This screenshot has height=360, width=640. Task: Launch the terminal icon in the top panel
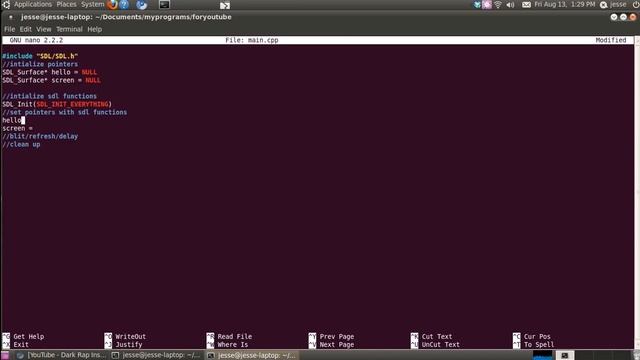coord(164,5)
